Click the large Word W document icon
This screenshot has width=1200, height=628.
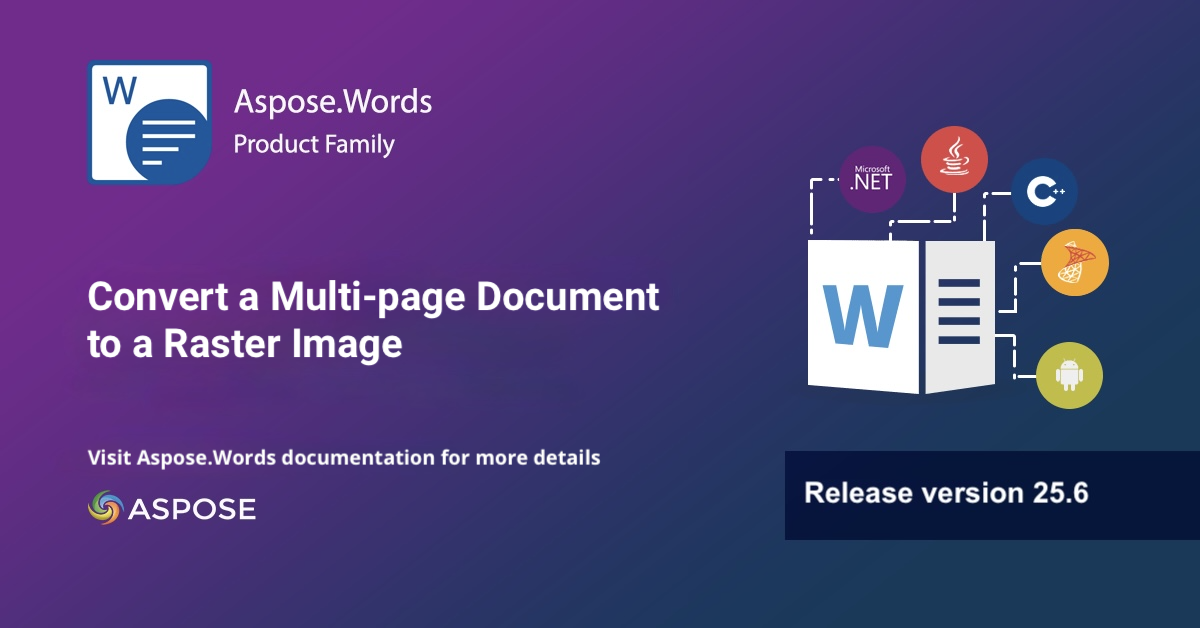tap(863, 316)
